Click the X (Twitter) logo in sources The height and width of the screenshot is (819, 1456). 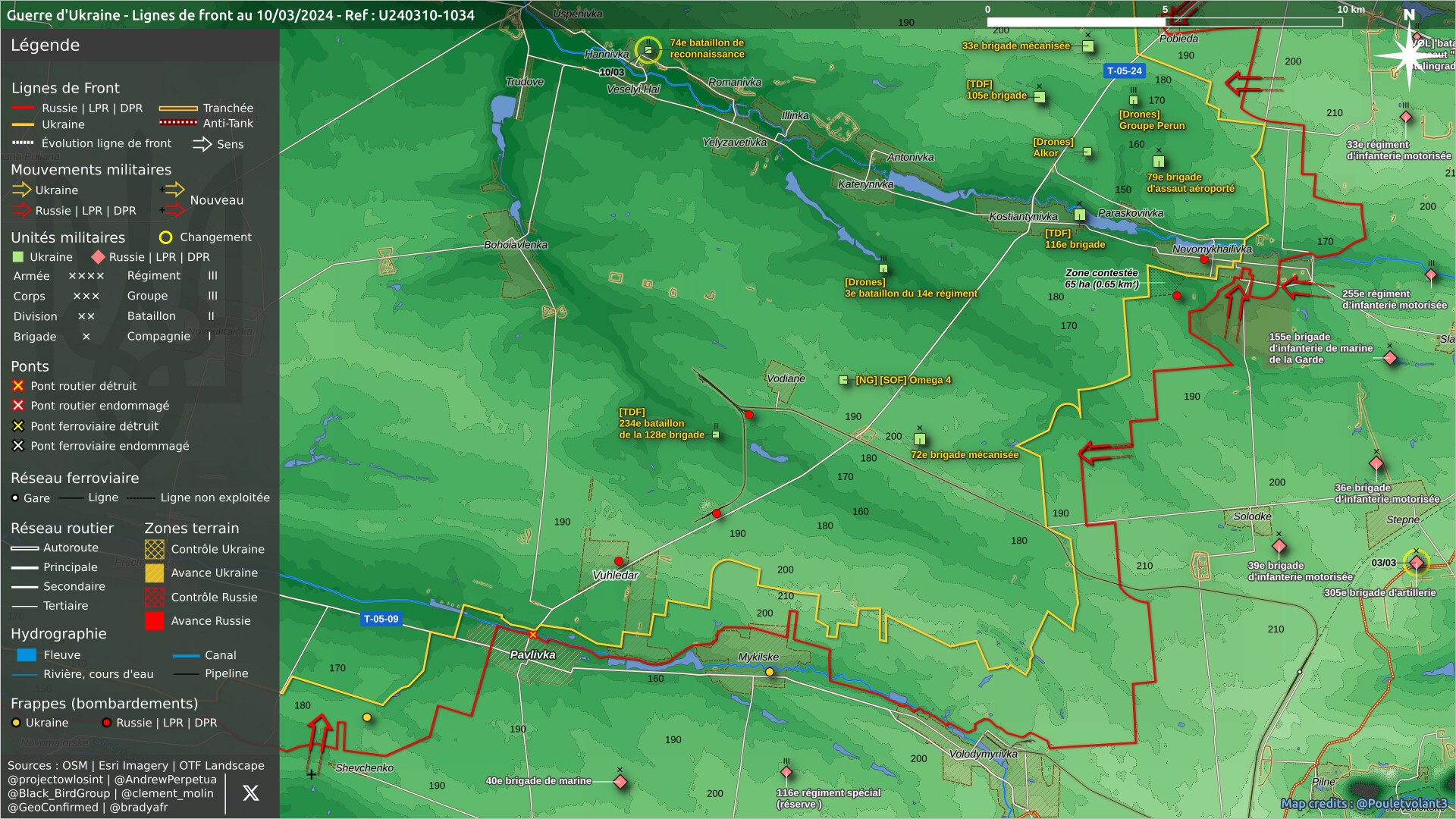coord(250,792)
